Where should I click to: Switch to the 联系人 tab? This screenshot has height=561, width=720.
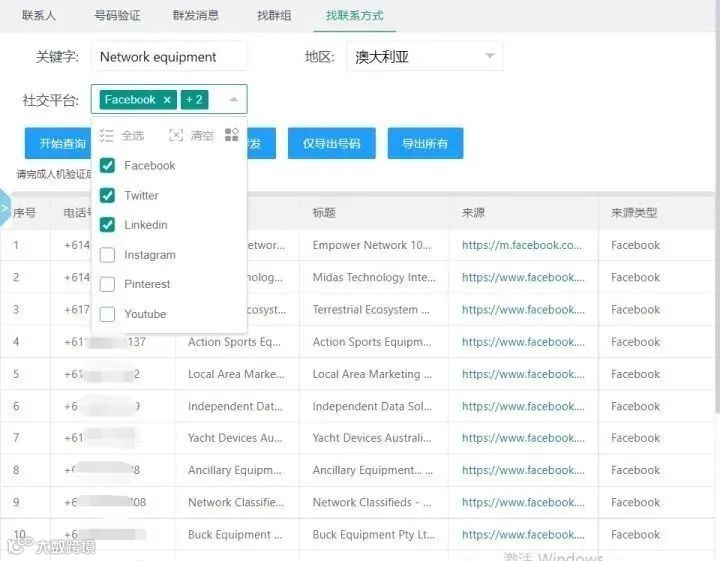(x=39, y=16)
